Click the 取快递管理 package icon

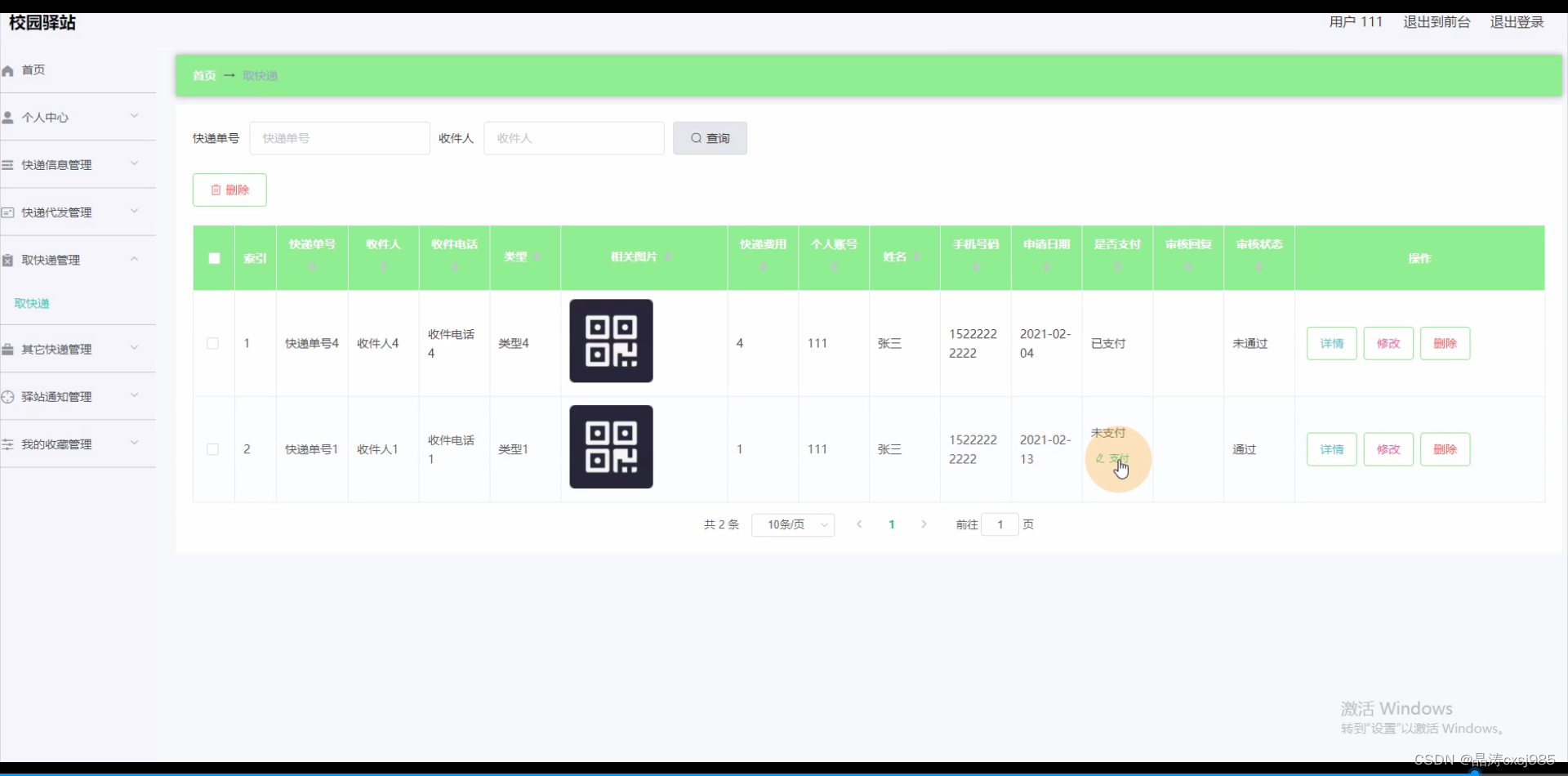(8, 259)
